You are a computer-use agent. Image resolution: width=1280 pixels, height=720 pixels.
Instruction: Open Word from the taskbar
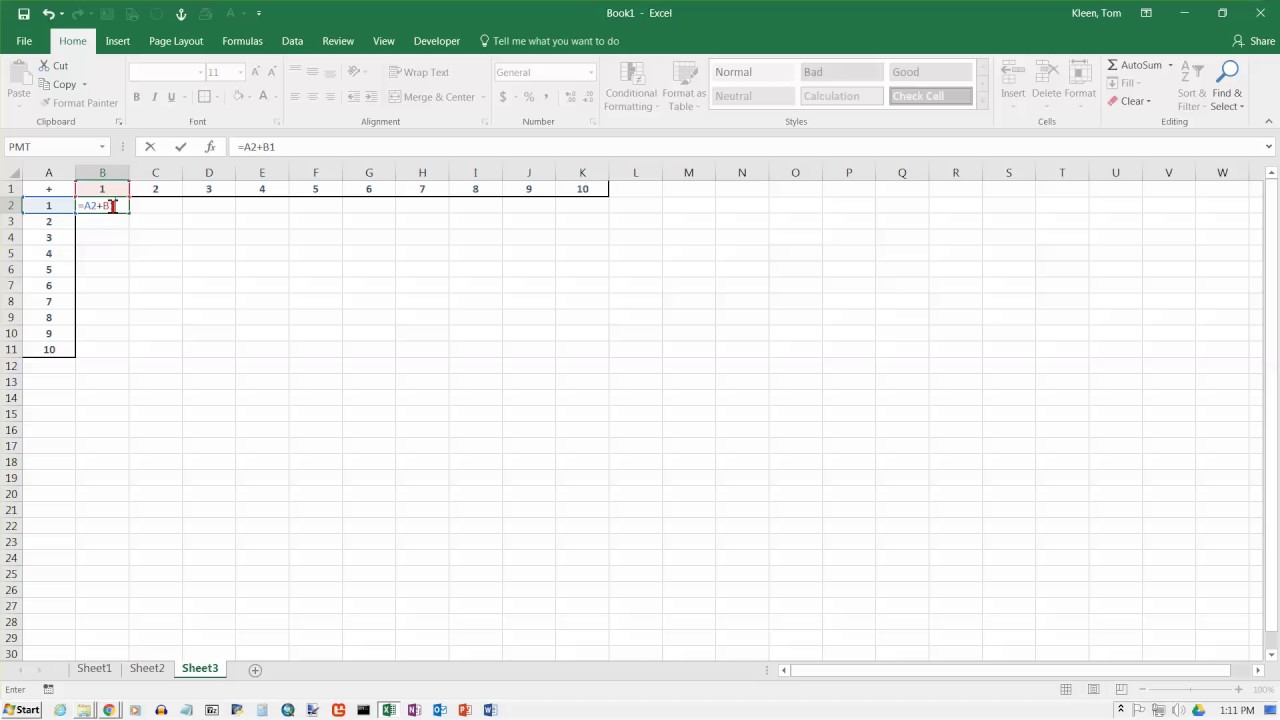point(490,710)
